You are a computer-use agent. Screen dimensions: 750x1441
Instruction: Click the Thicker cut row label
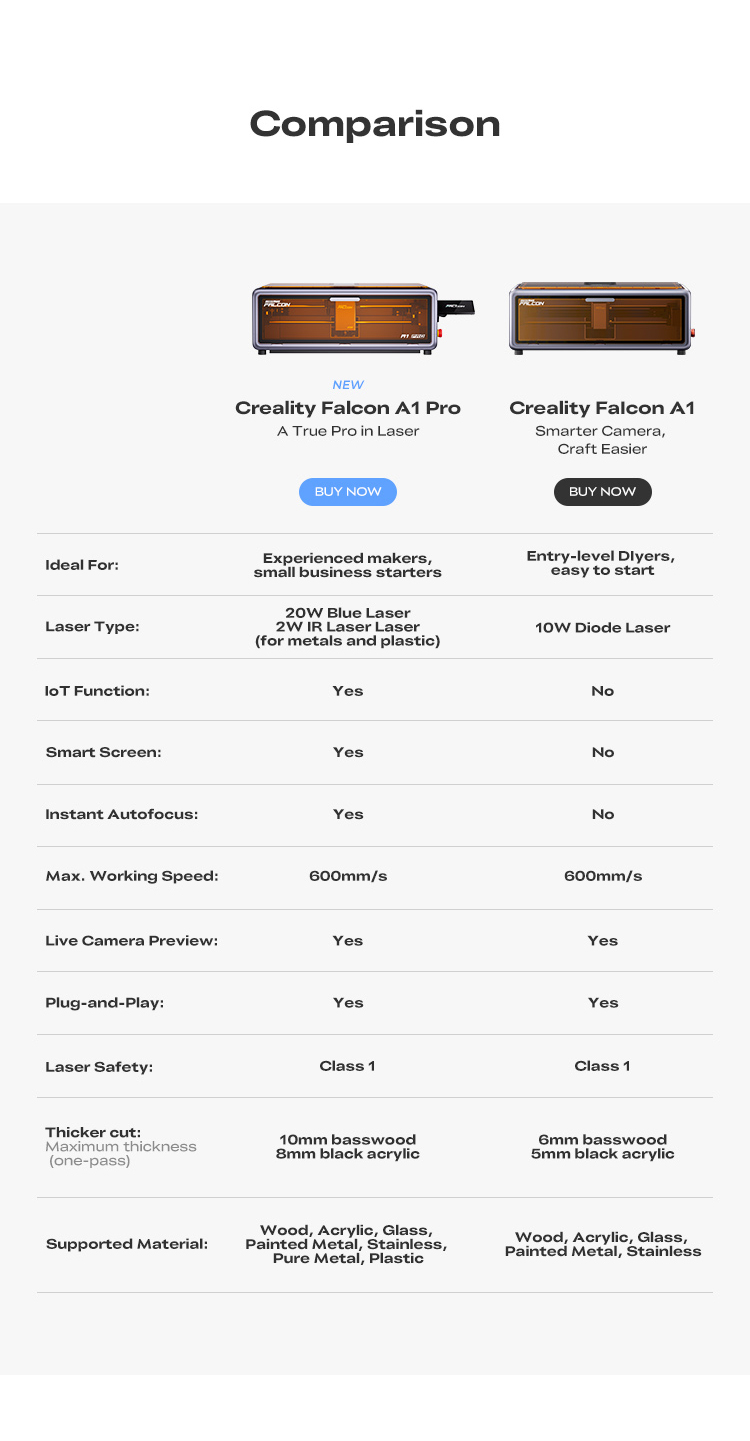(x=93, y=1133)
